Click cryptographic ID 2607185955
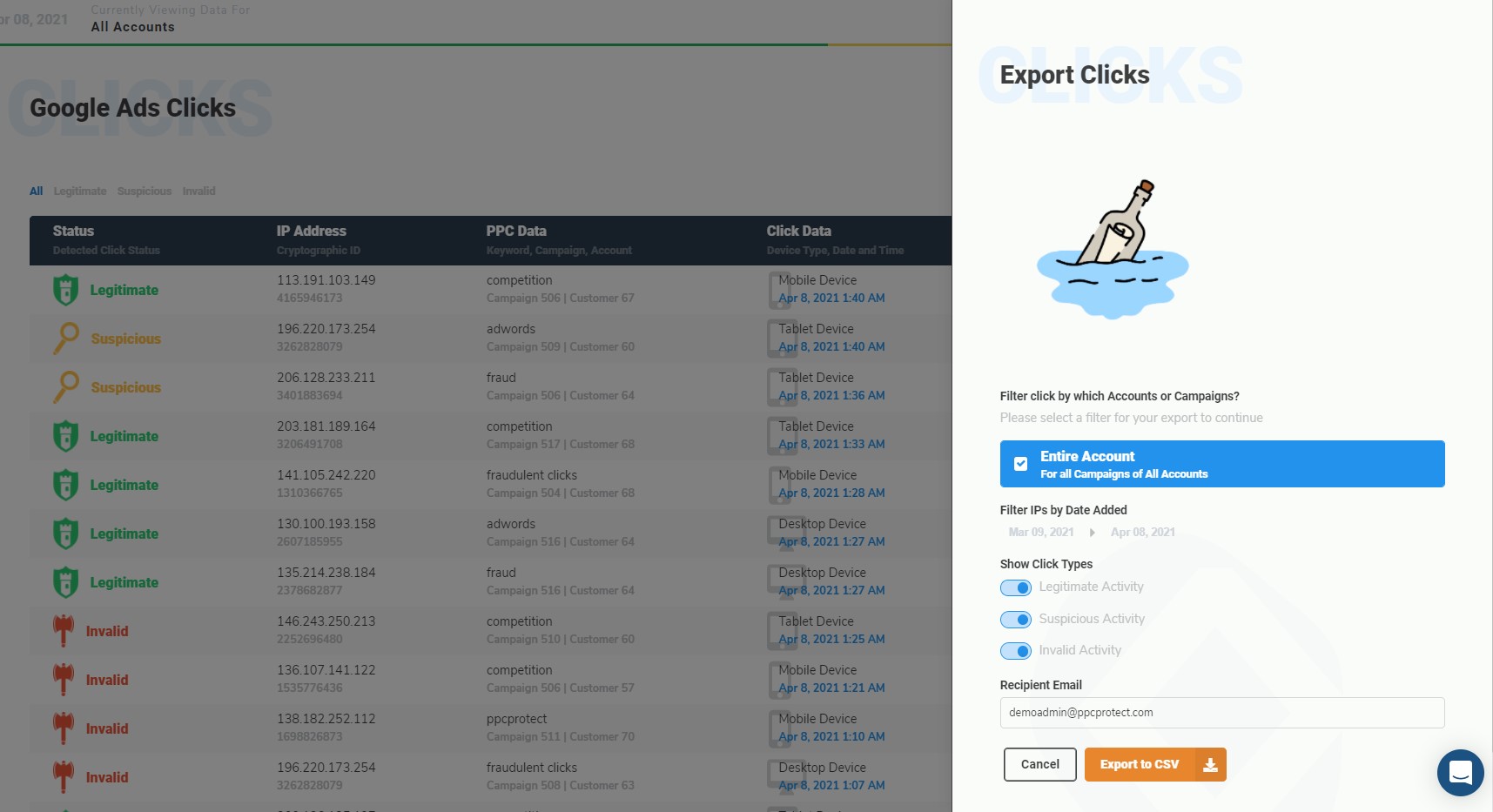1493x812 pixels. tap(310, 542)
